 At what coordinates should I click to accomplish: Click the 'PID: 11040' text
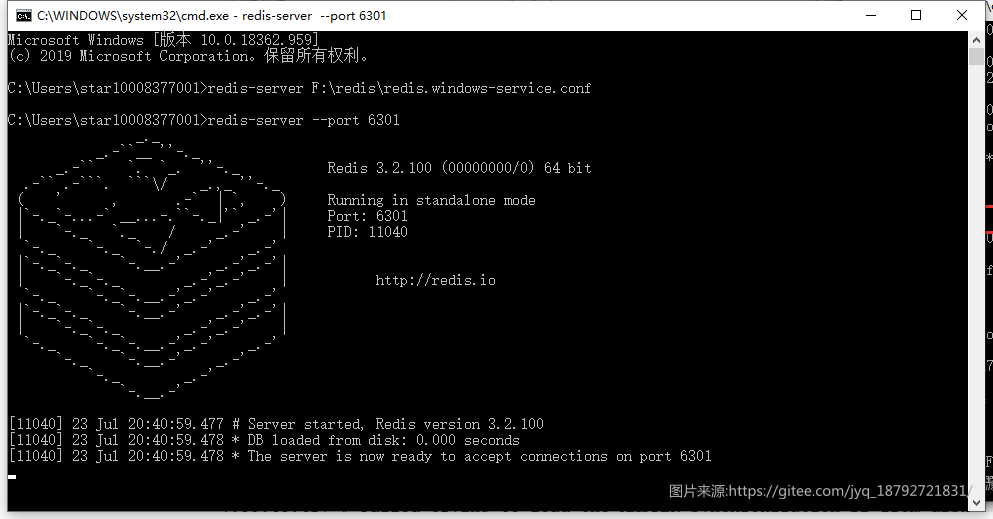click(367, 232)
